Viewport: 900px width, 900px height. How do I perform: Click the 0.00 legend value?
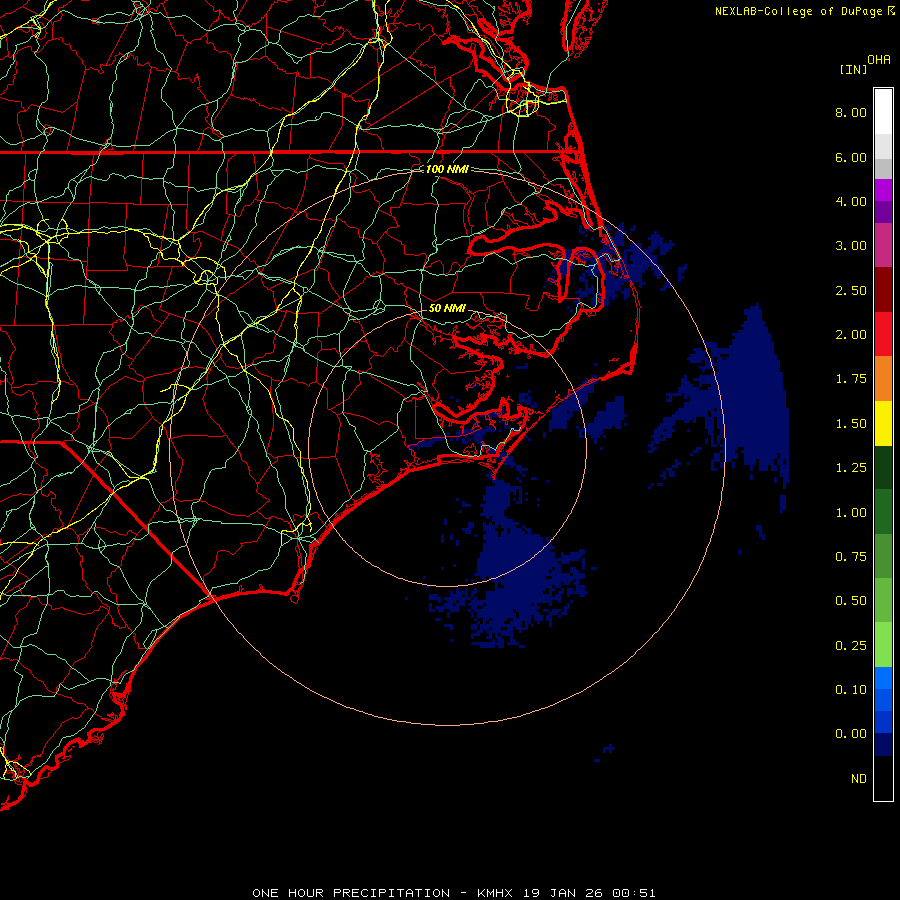point(851,734)
